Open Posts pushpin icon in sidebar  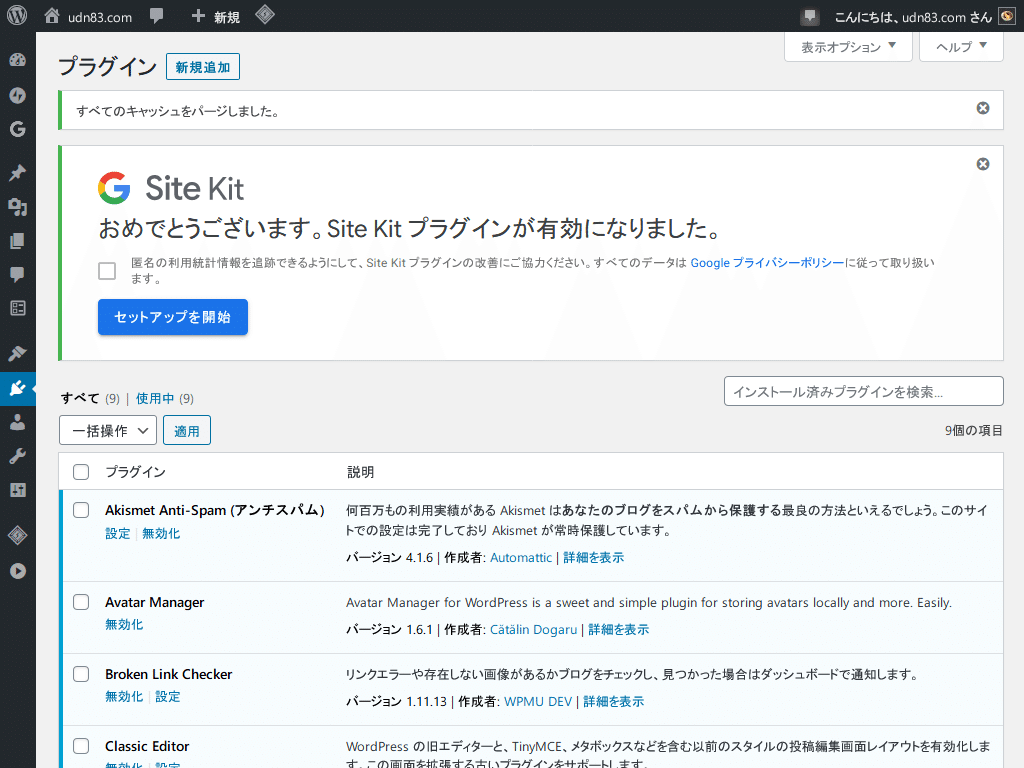pyautogui.click(x=18, y=172)
